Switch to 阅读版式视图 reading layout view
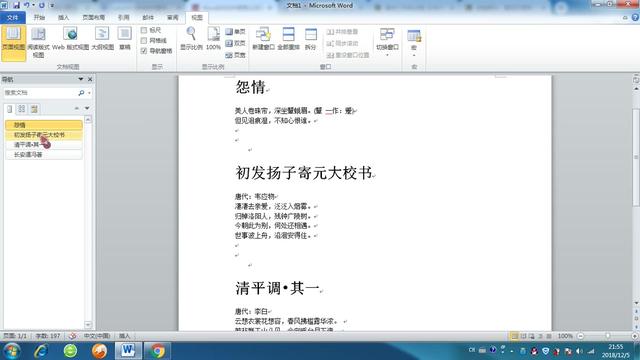This screenshot has width=640, height=360. pyautogui.click(x=38, y=43)
